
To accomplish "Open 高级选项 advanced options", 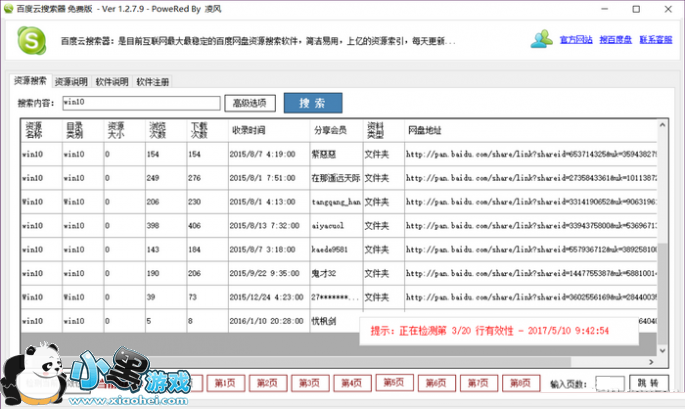I will click(249, 103).
